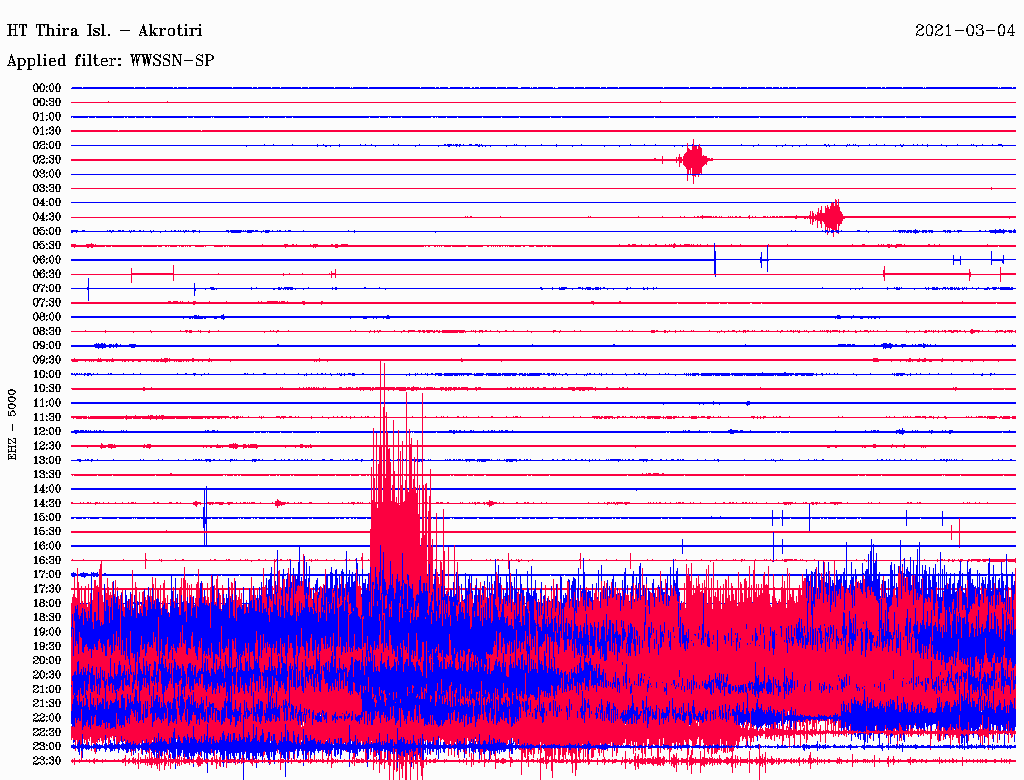Click the 15:30 time label
Image resolution: width=1024 pixels, height=780 pixels.
point(47,532)
